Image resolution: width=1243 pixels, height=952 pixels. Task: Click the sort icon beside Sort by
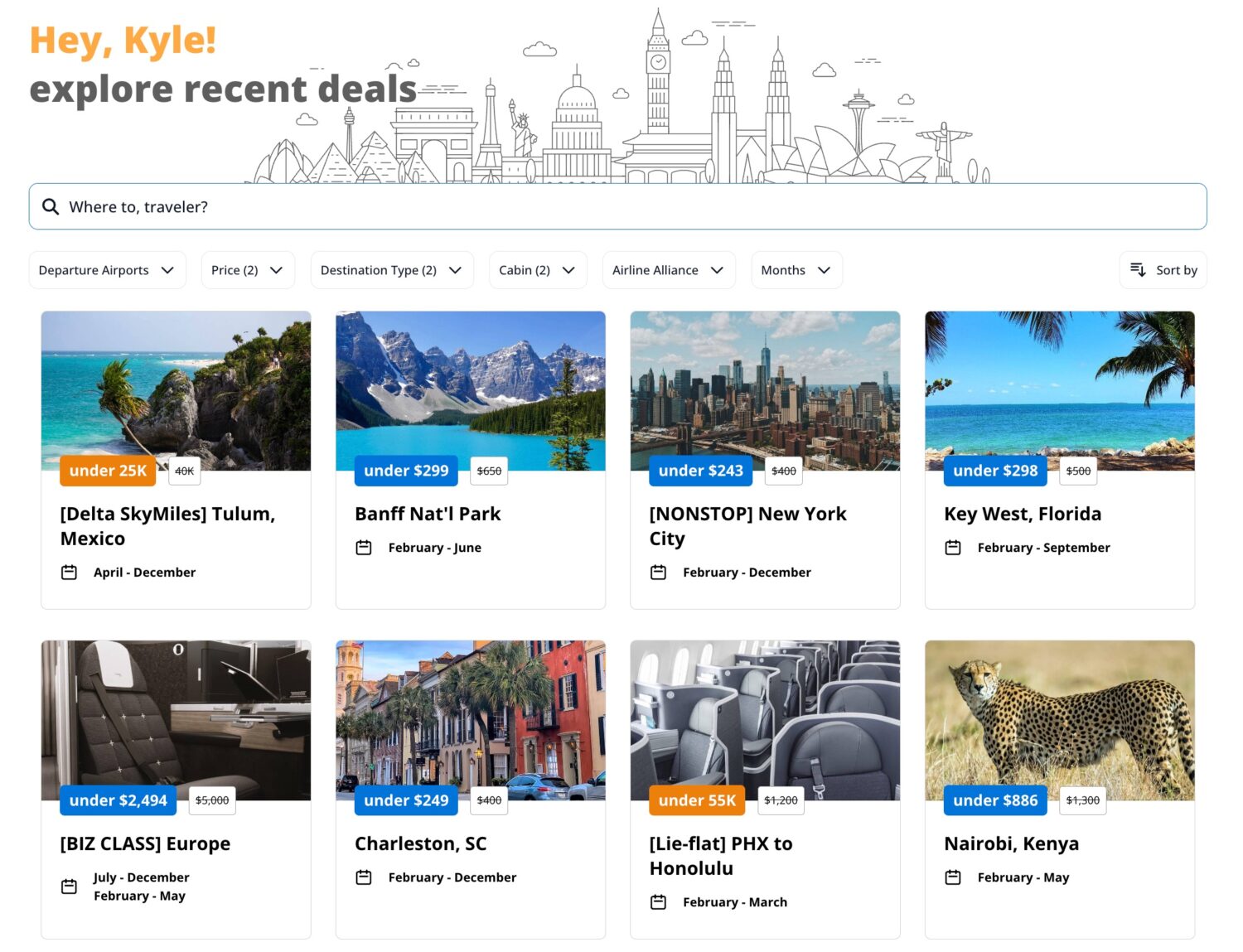(1139, 269)
